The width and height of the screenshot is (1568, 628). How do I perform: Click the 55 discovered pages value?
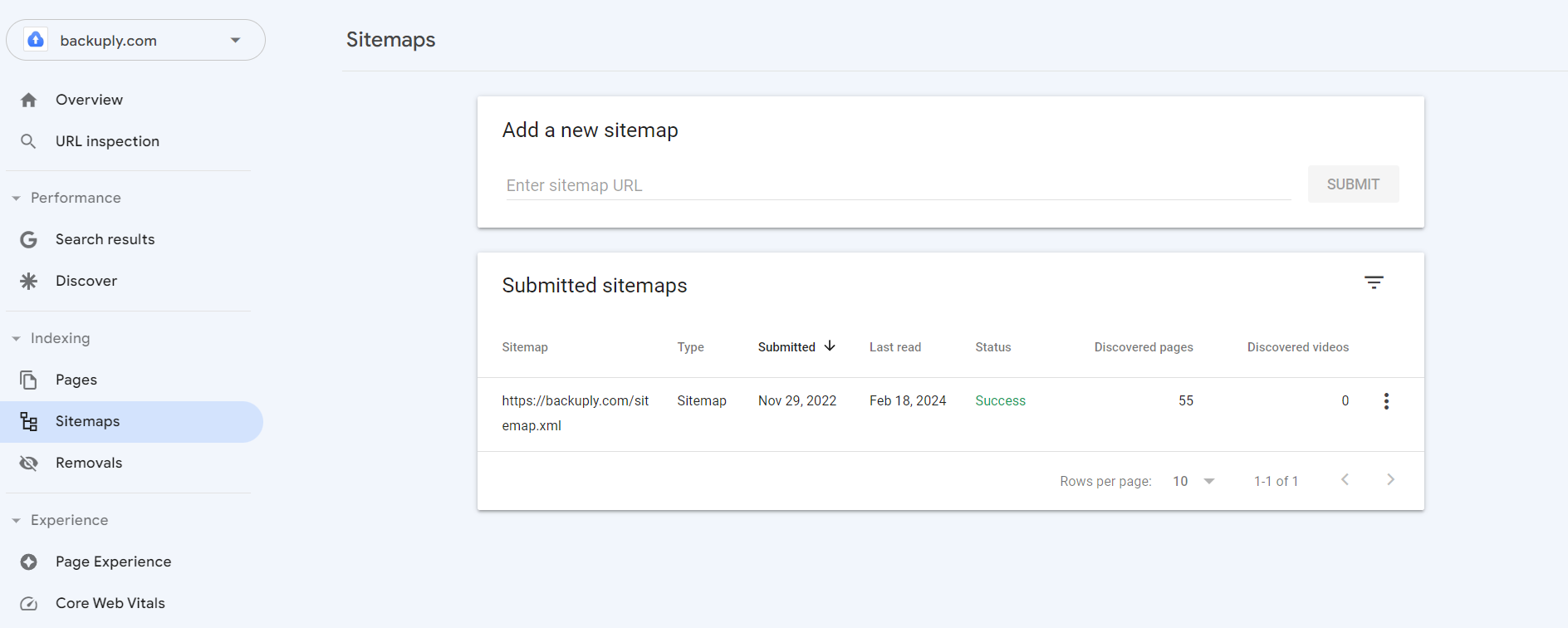1186,400
